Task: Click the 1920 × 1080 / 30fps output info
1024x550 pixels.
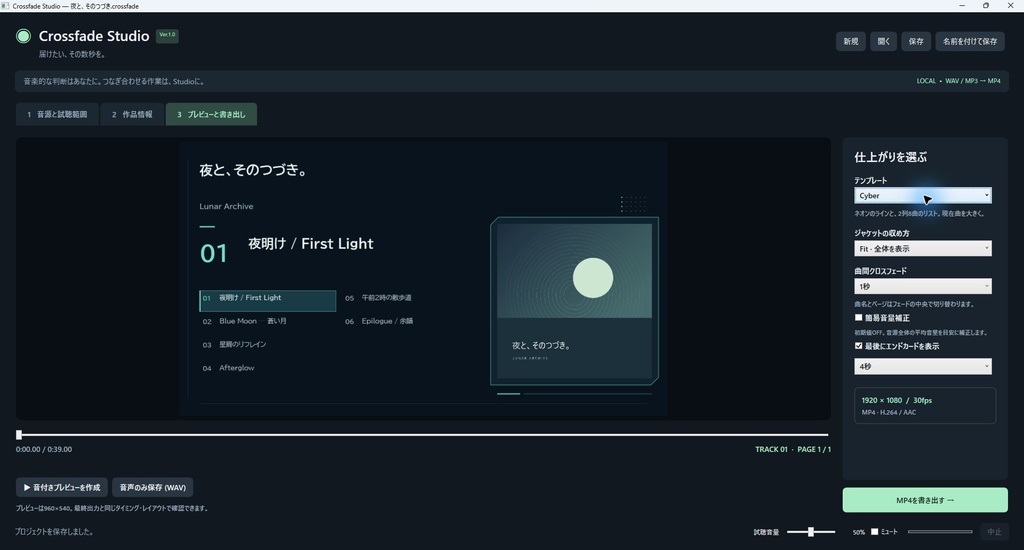Action: coord(896,400)
